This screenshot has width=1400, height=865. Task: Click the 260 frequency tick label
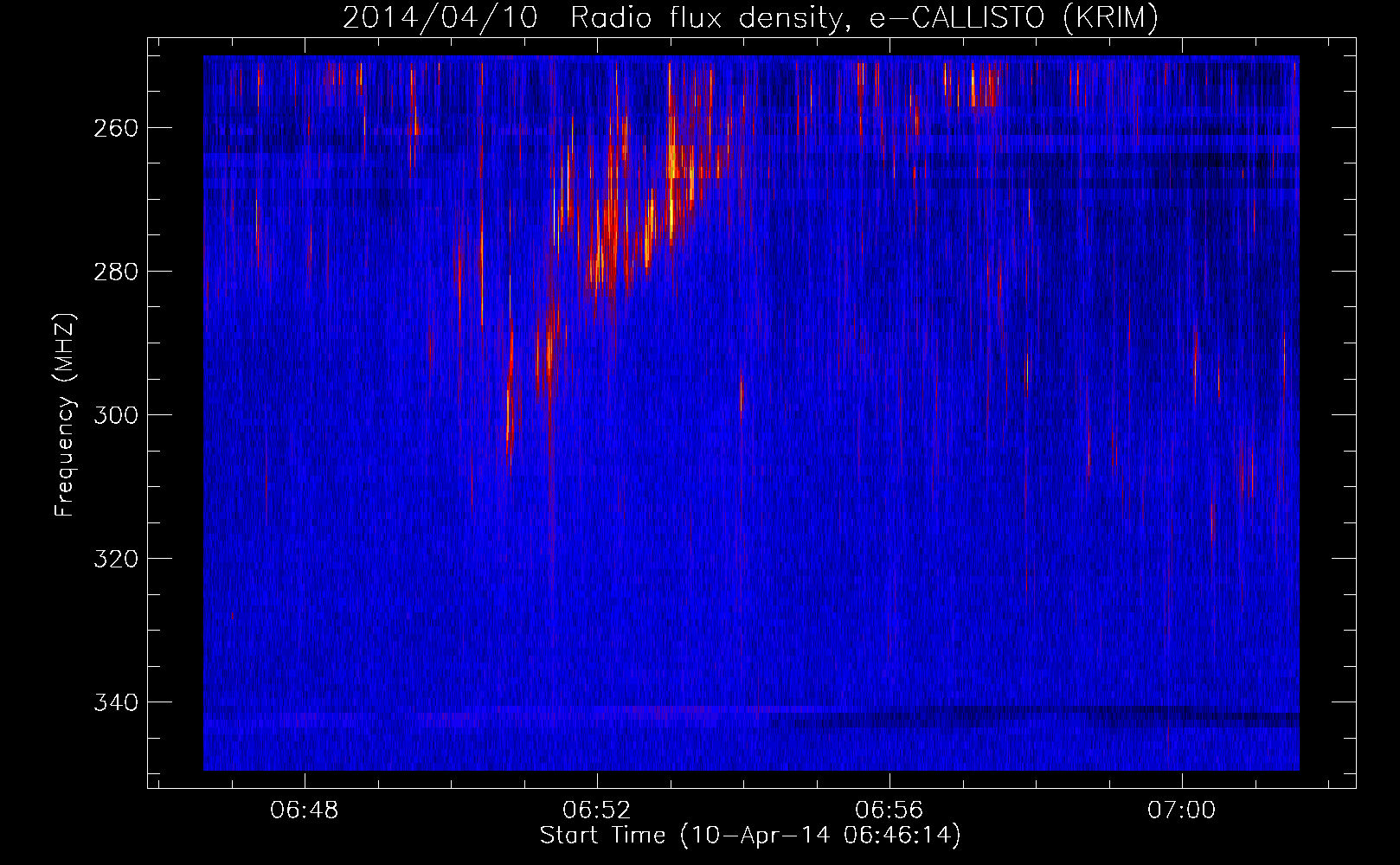tap(116, 128)
